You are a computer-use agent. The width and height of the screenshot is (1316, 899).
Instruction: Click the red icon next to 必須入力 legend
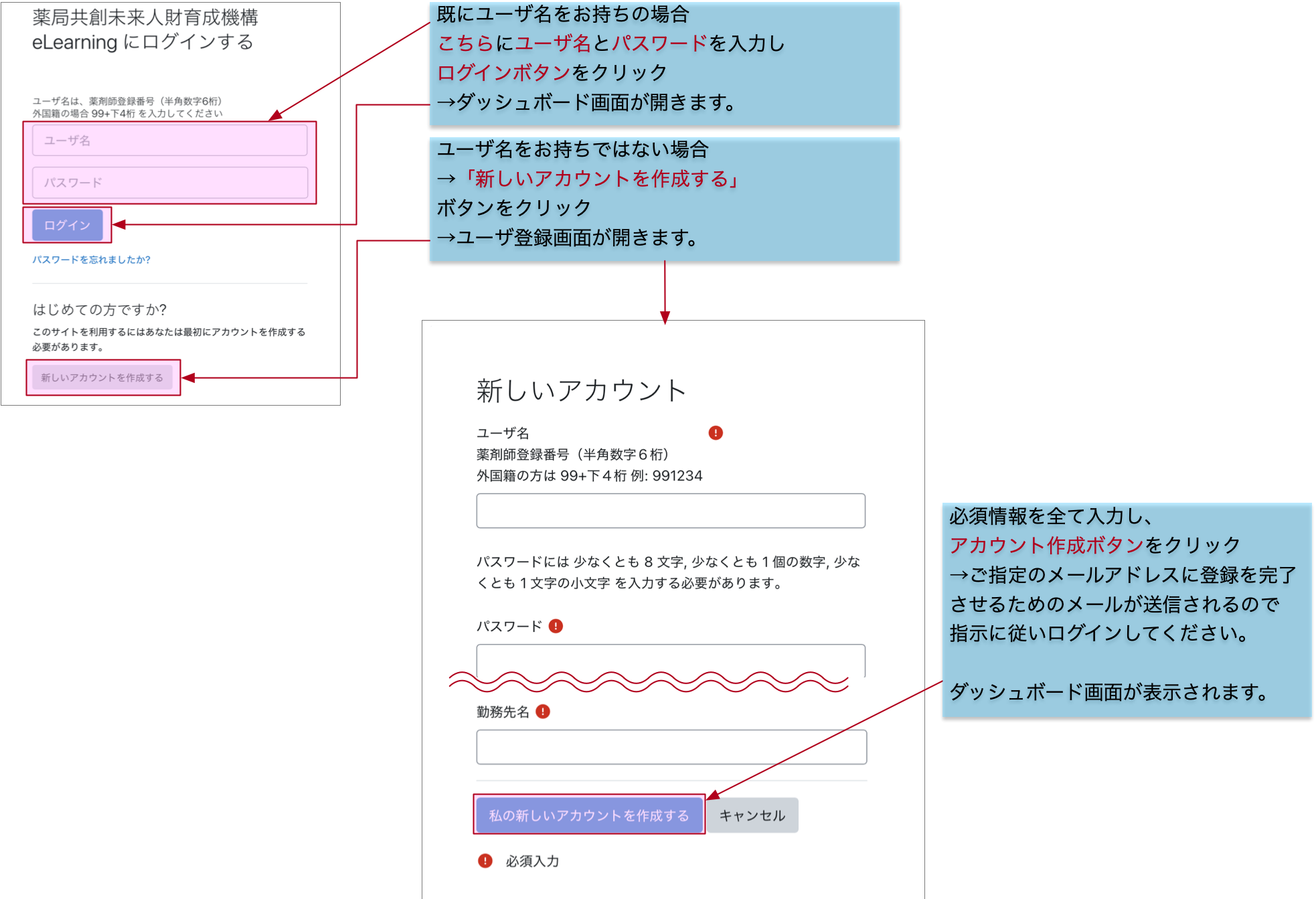[485, 861]
